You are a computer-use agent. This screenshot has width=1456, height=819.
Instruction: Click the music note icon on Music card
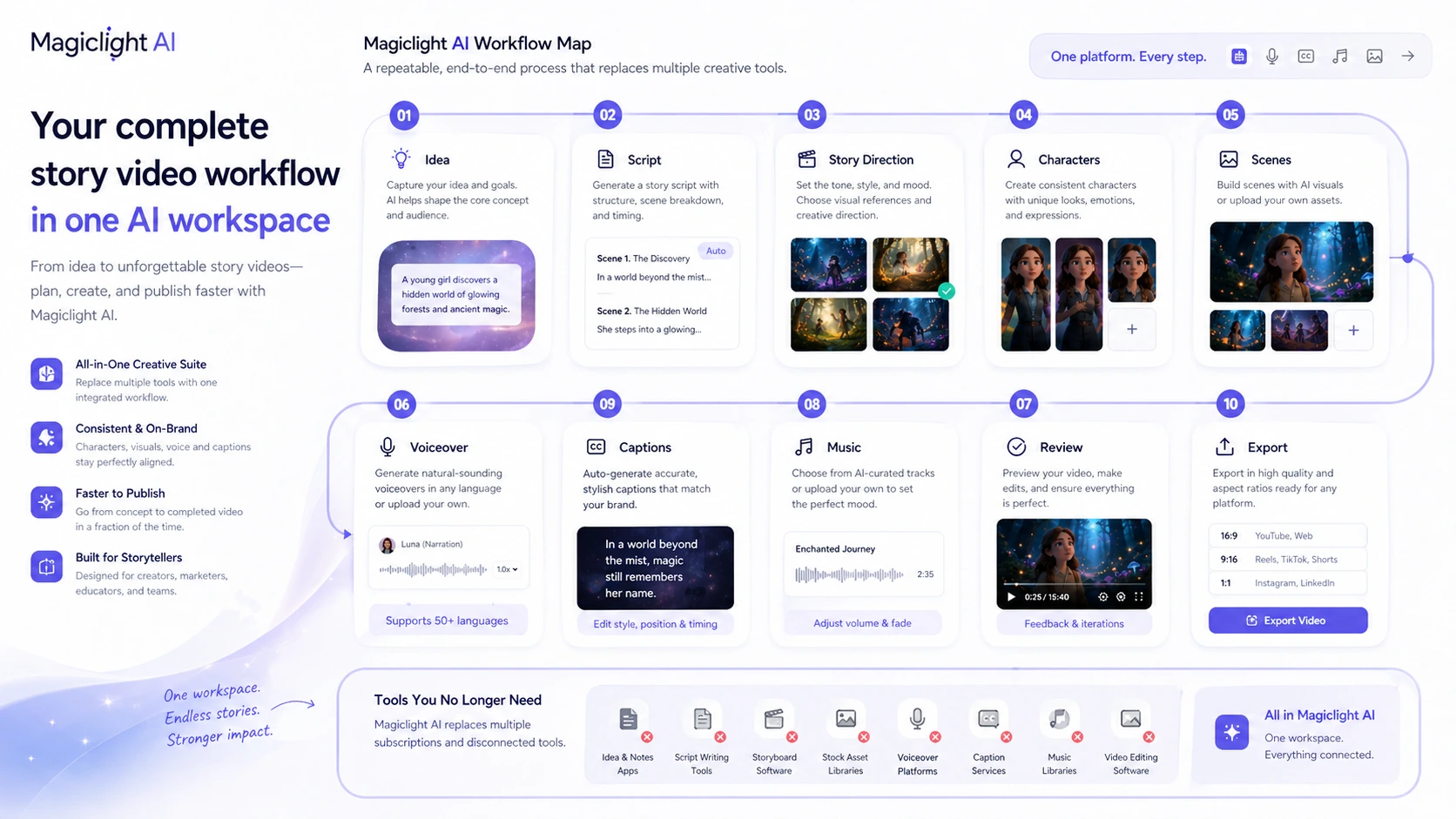pos(804,446)
